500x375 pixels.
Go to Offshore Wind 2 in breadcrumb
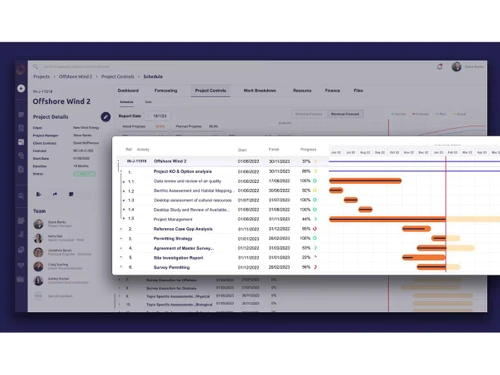[x=75, y=77]
